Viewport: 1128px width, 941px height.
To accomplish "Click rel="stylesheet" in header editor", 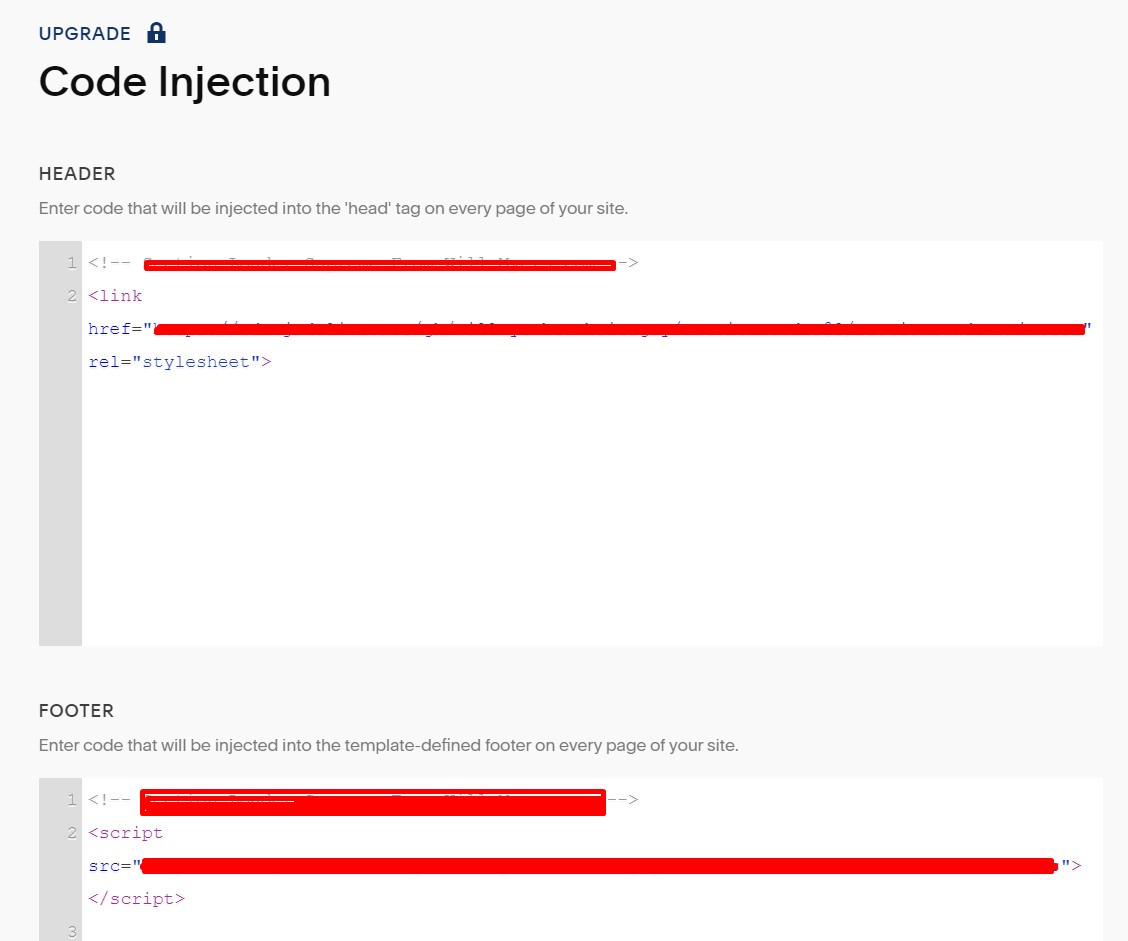I will pos(180,362).
